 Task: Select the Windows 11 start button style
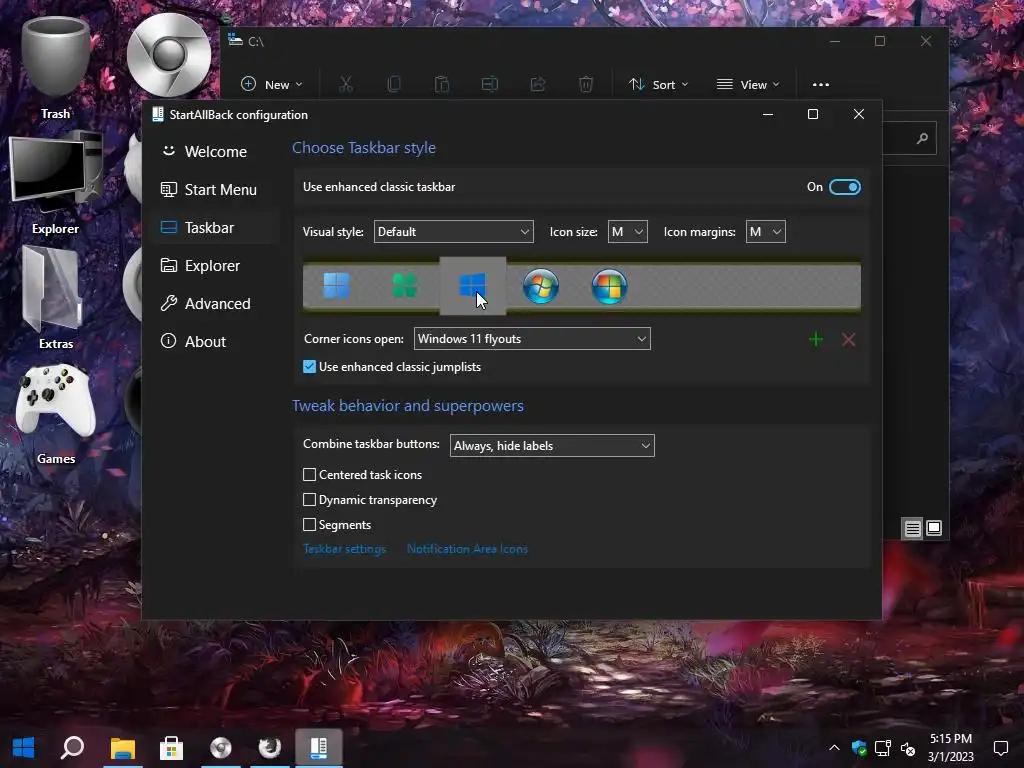337,286
